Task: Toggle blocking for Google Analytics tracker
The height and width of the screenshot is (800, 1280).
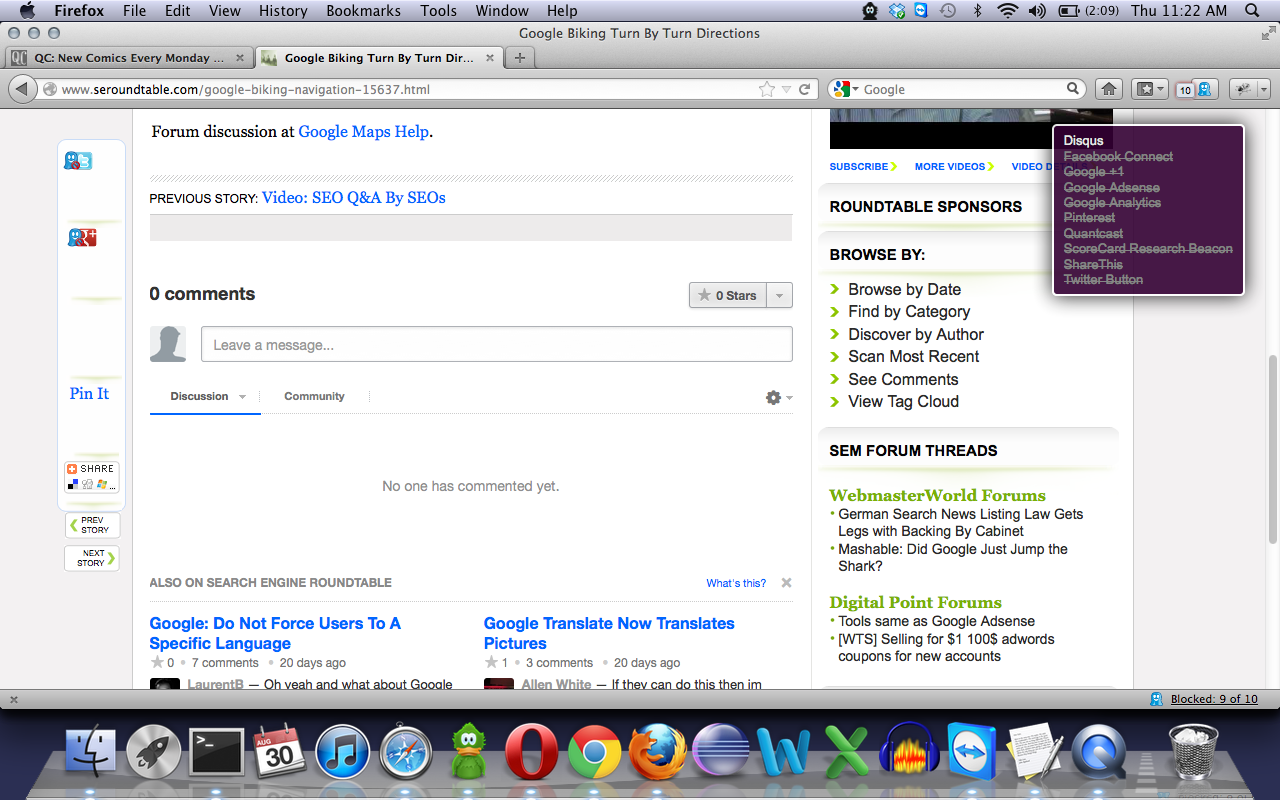Action: coord(1112,203)
